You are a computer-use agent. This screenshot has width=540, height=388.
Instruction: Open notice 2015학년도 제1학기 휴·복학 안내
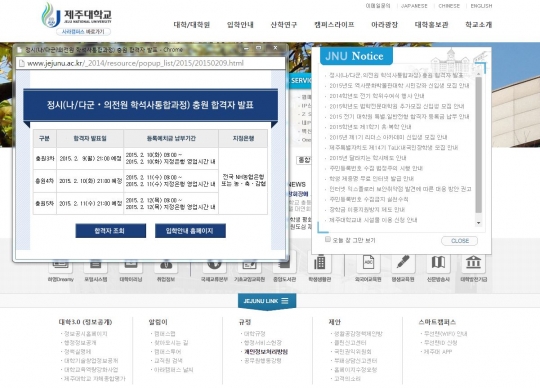(370, 127)
